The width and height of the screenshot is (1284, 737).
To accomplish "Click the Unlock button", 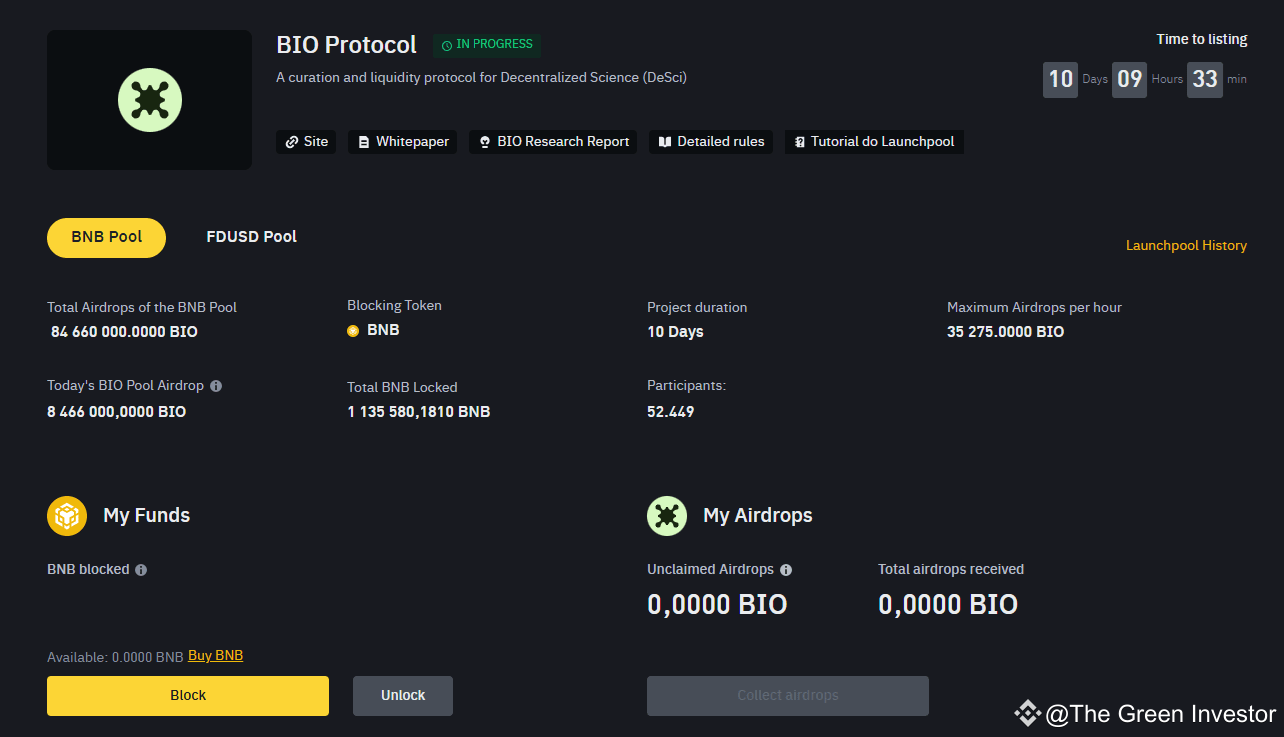I will (x=402, y=695).
